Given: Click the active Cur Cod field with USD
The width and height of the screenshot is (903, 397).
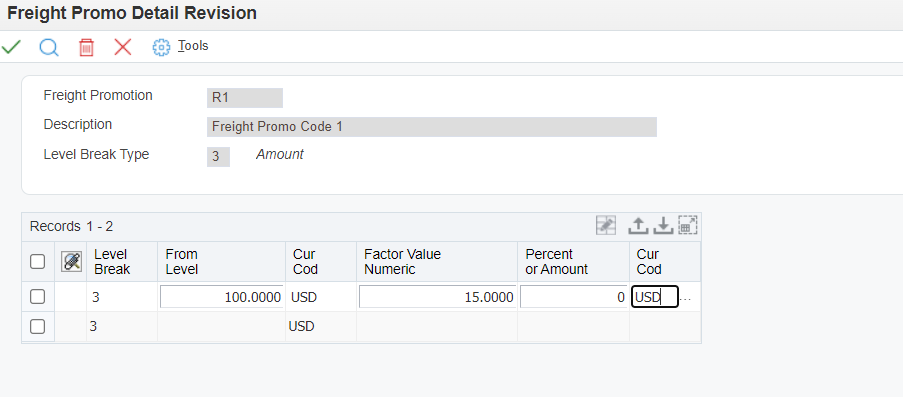Looking at the screenshot, I should pos(655,297).
